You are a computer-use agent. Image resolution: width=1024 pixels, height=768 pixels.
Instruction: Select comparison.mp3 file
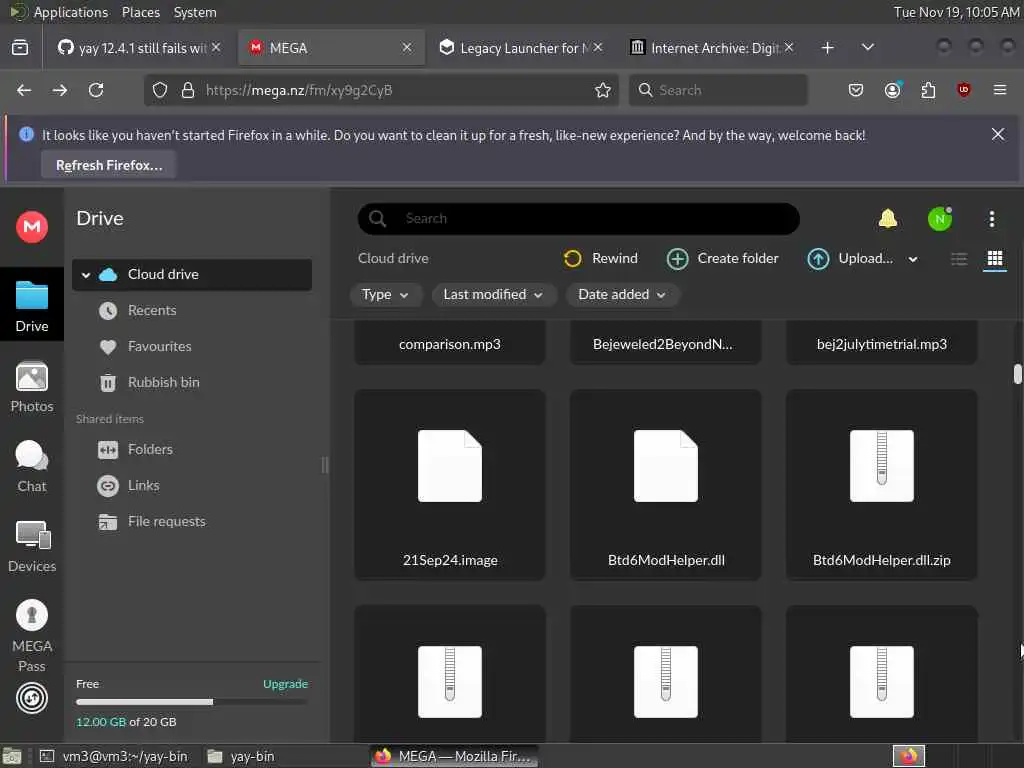click(450, 344)
